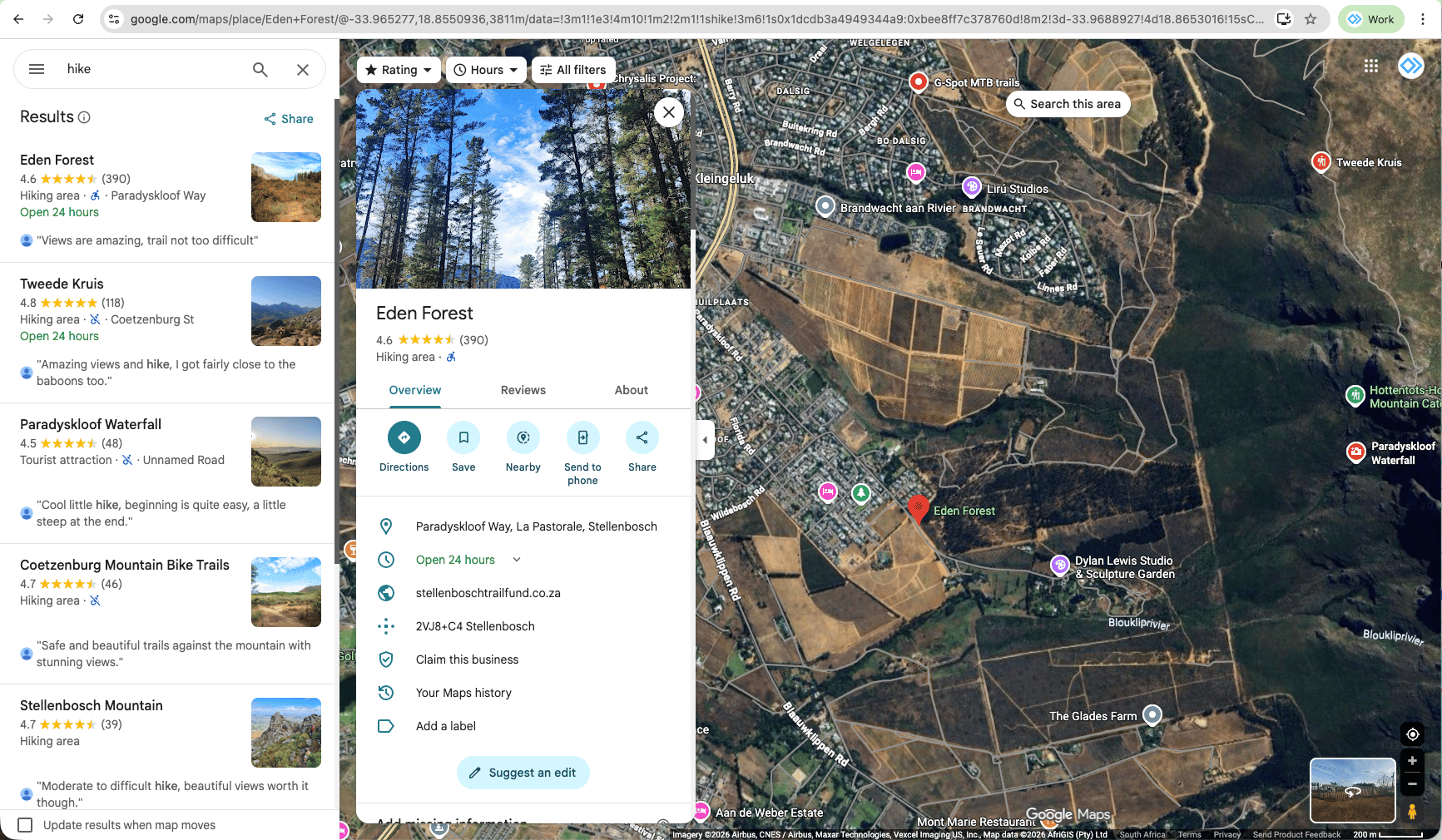
Task: Select Tweede Kruis map marker
Action: pyautogui.click(x=1321, y=162)
